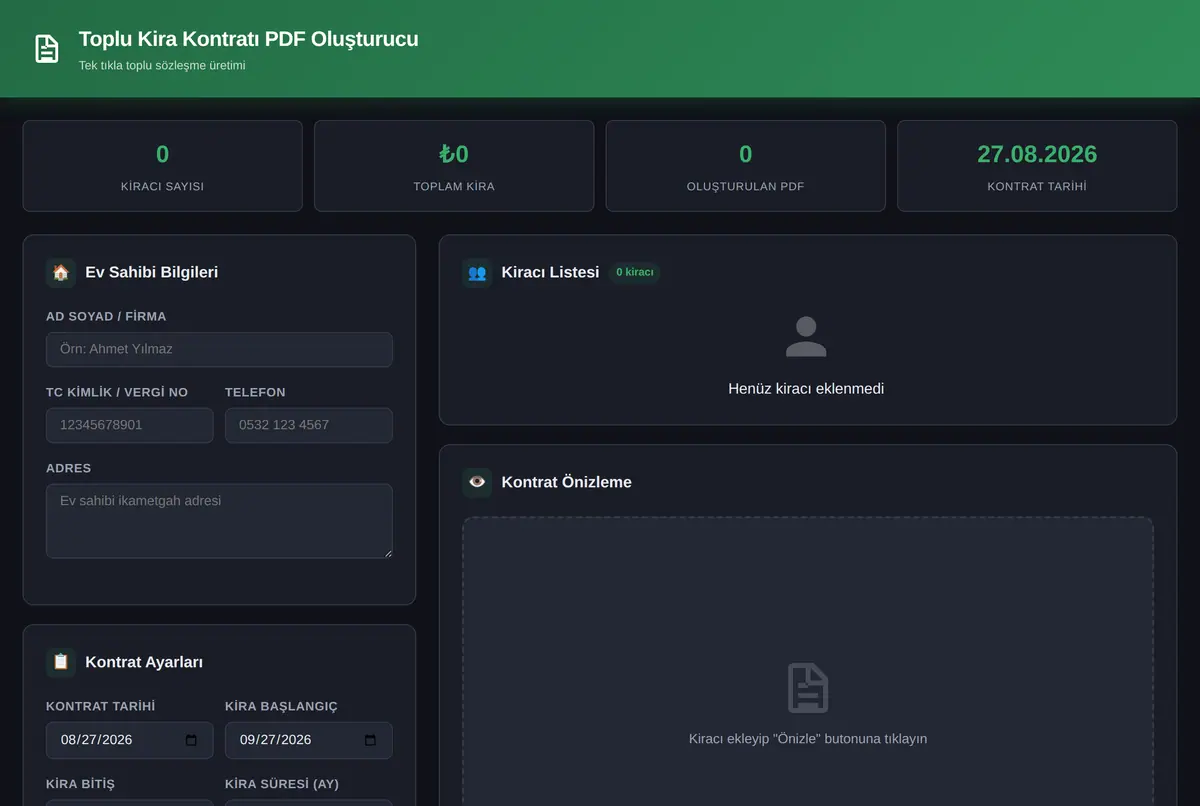
Task: Click the "Kontrat Önizleme" heading
Action: (x=567, y=482)
